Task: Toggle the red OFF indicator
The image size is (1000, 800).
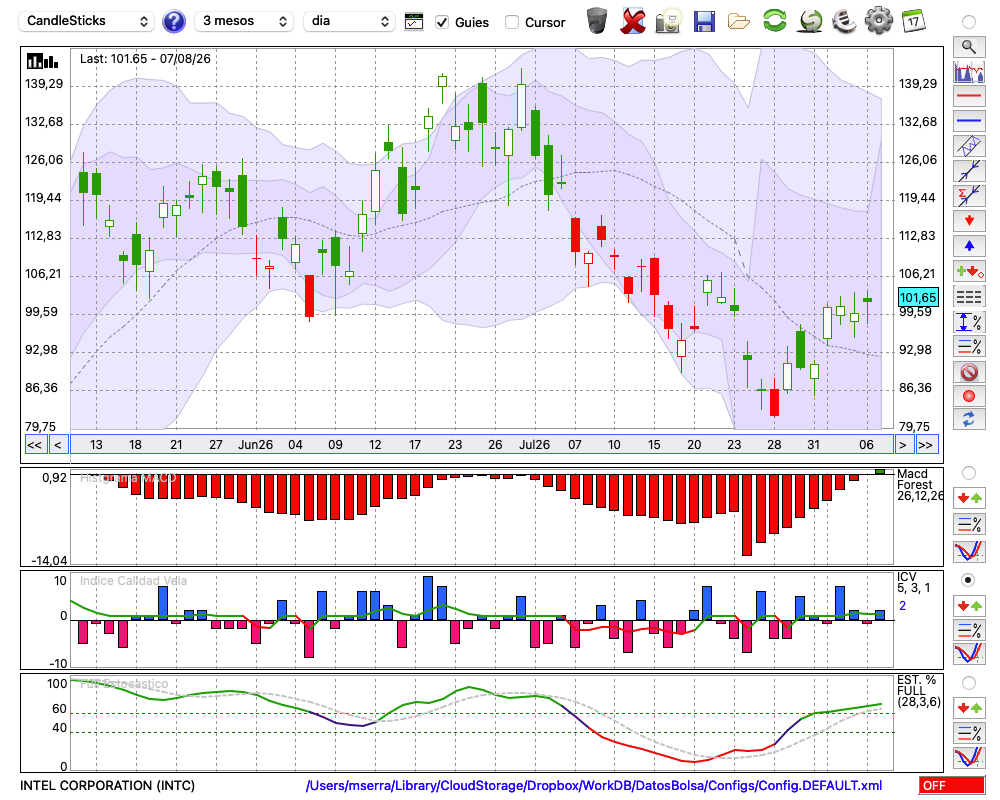Action: click(x=952, y=785)
